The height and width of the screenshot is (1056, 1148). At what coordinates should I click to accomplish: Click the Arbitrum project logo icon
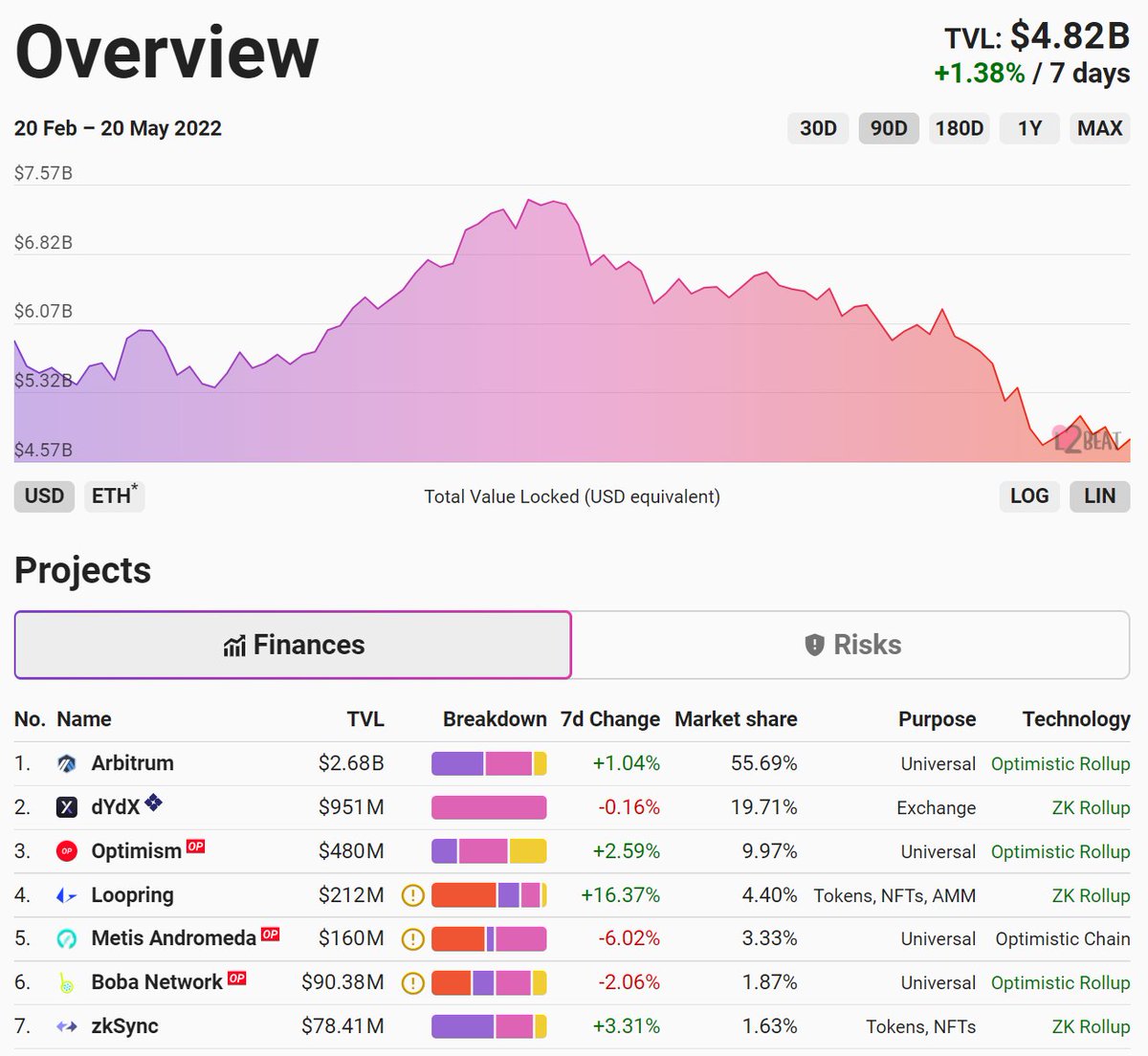67,763
